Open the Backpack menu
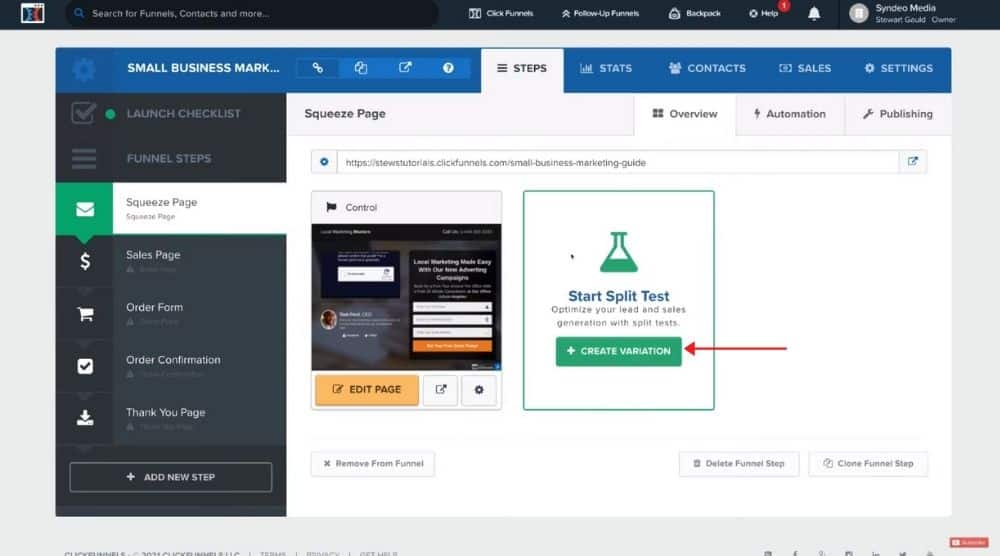The width and height of the screenshot is (1000, 556). [x=695, y=13]
